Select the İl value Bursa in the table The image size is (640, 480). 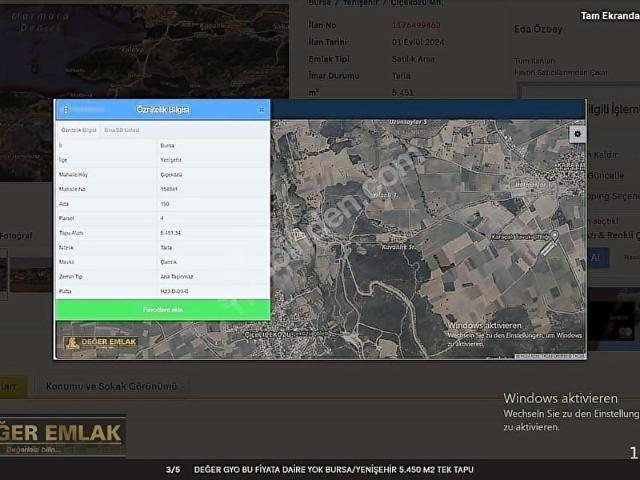click(167, 146)
